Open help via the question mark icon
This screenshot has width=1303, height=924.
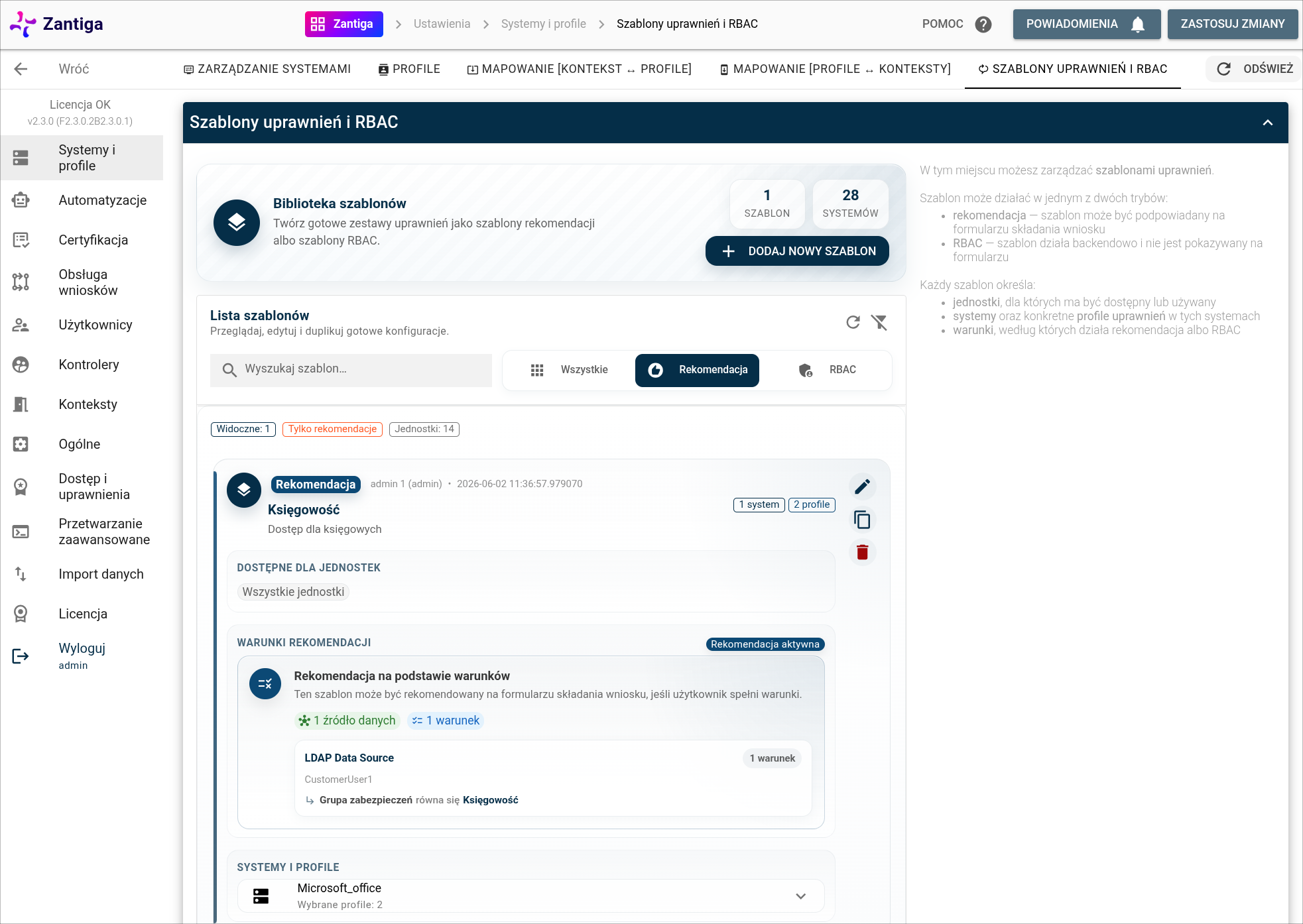coord(983,24)
